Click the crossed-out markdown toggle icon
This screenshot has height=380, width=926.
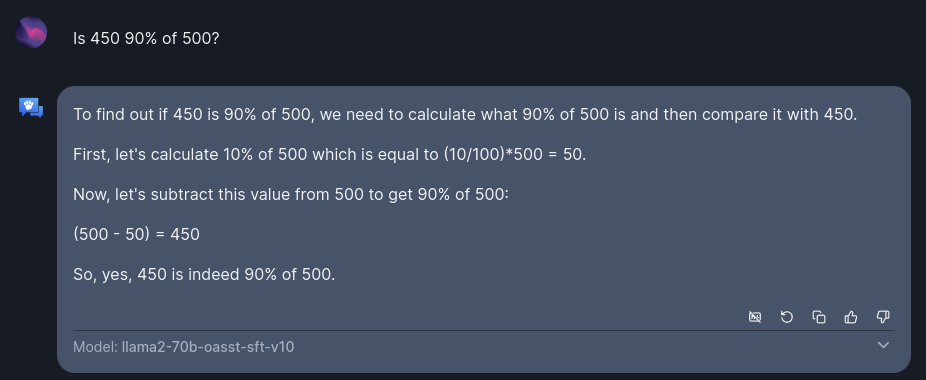[755, 317]
